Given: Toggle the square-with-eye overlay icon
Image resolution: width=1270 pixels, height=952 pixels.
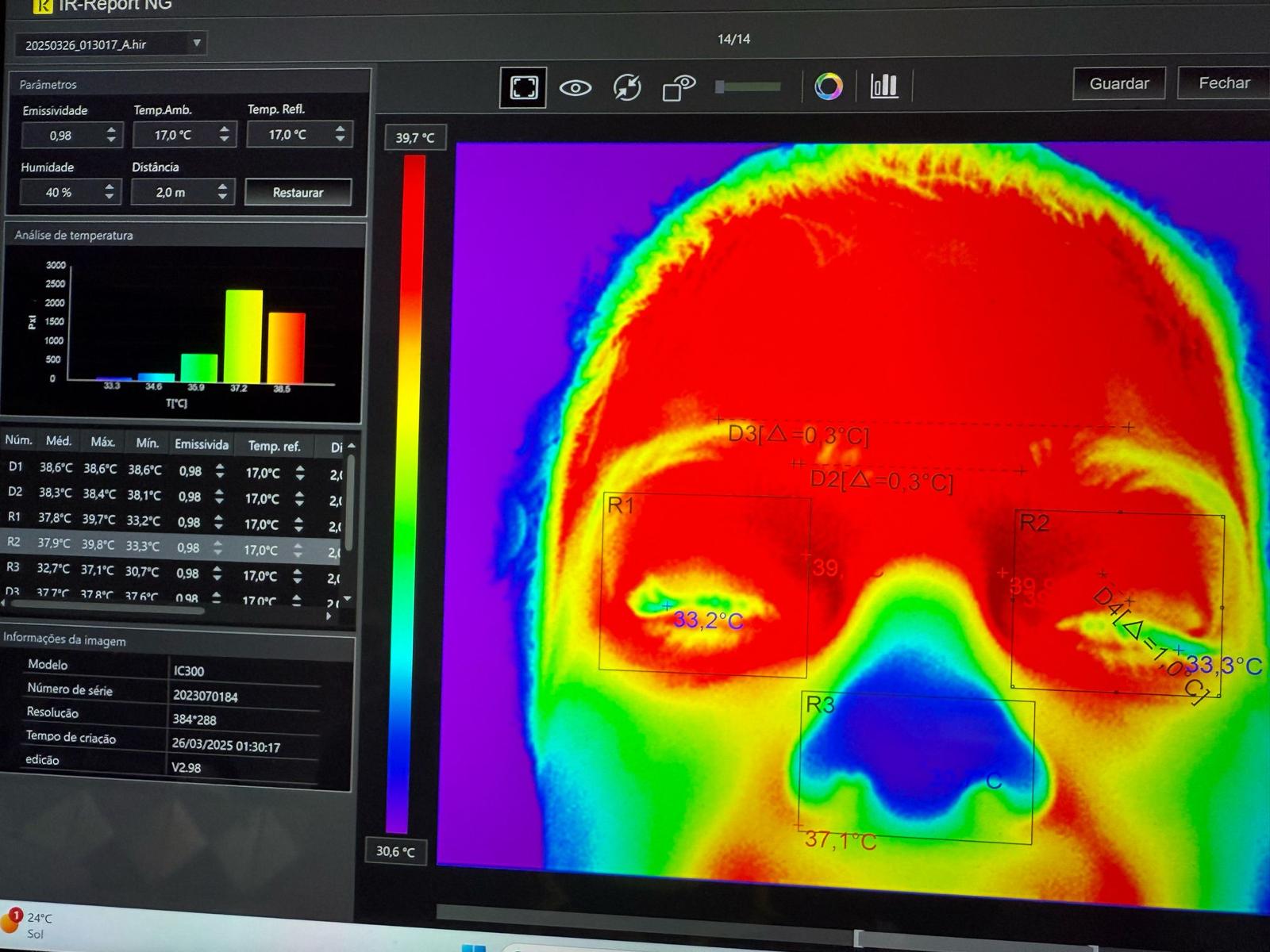Looking at the screenshot, I should (679, 87).
